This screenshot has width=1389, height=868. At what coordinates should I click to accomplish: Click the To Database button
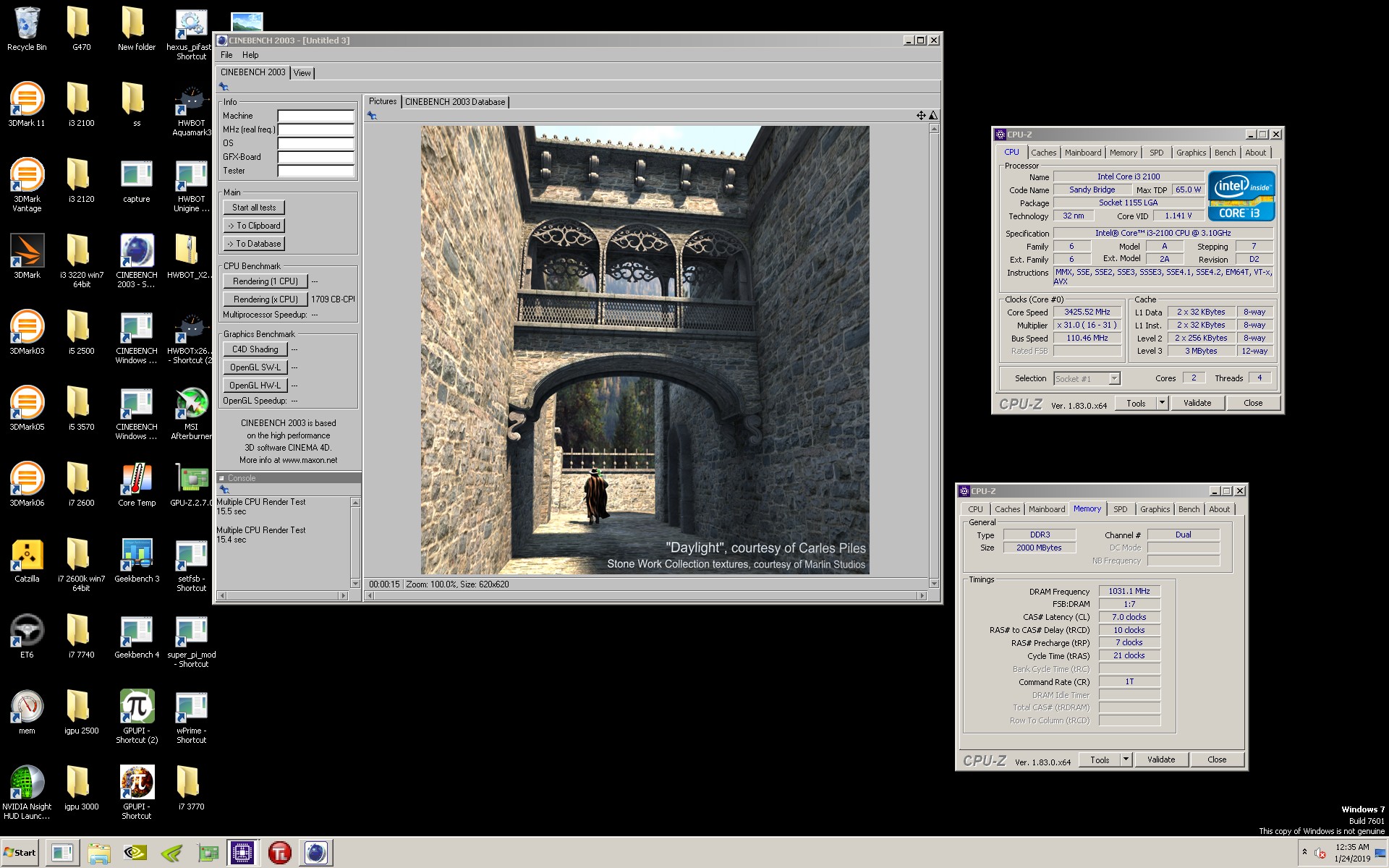[254, 244]
